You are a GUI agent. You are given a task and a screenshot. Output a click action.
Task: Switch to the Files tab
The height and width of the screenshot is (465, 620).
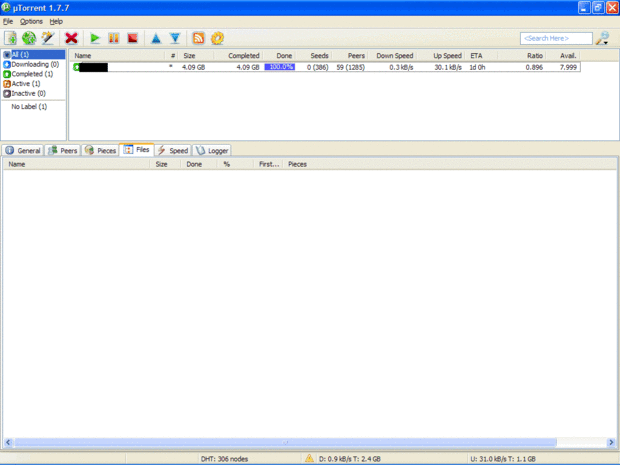(x=136, y=150)
